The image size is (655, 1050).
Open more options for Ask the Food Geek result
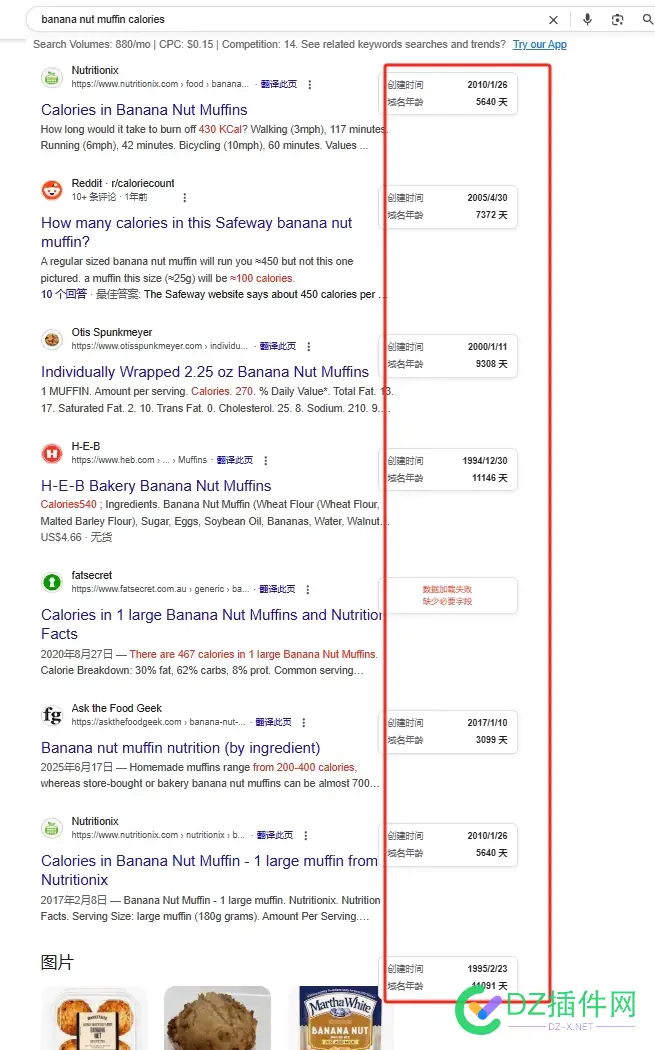click(x=303, y=723)
